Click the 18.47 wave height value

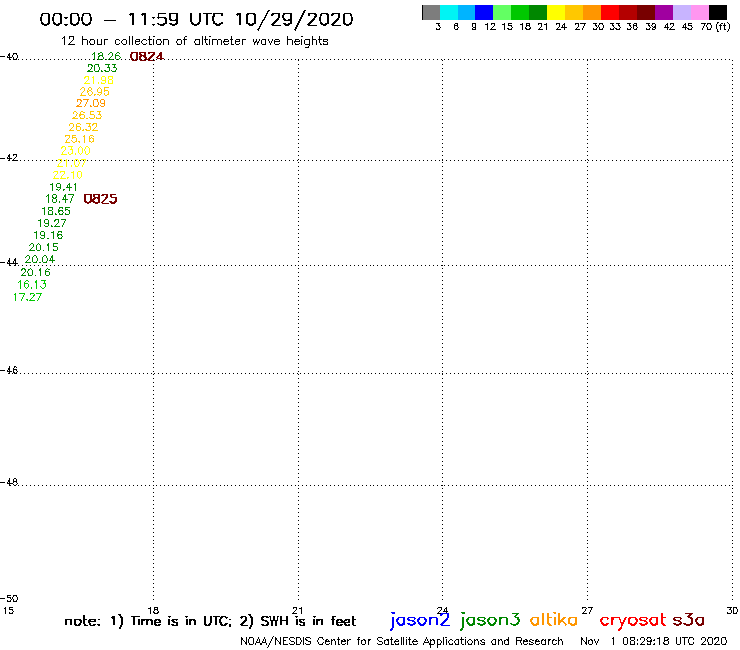pyautogui.click(x=60, y=199)
